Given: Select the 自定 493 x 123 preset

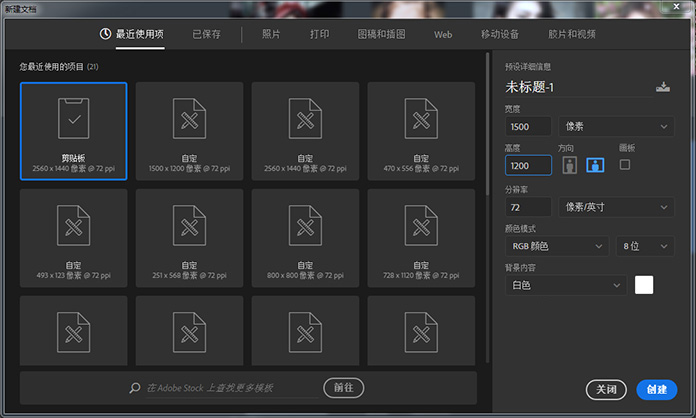Looking at the screenshot, I should click(x=74, y=238).
